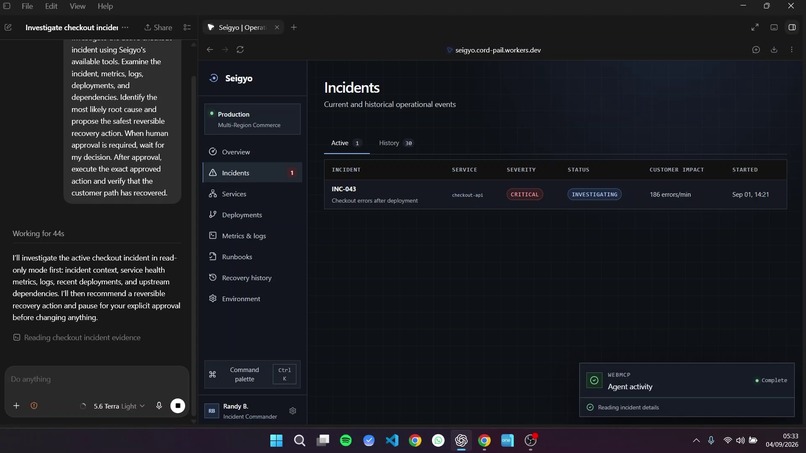Open Recovery history in sidebar

coord(252,278)
